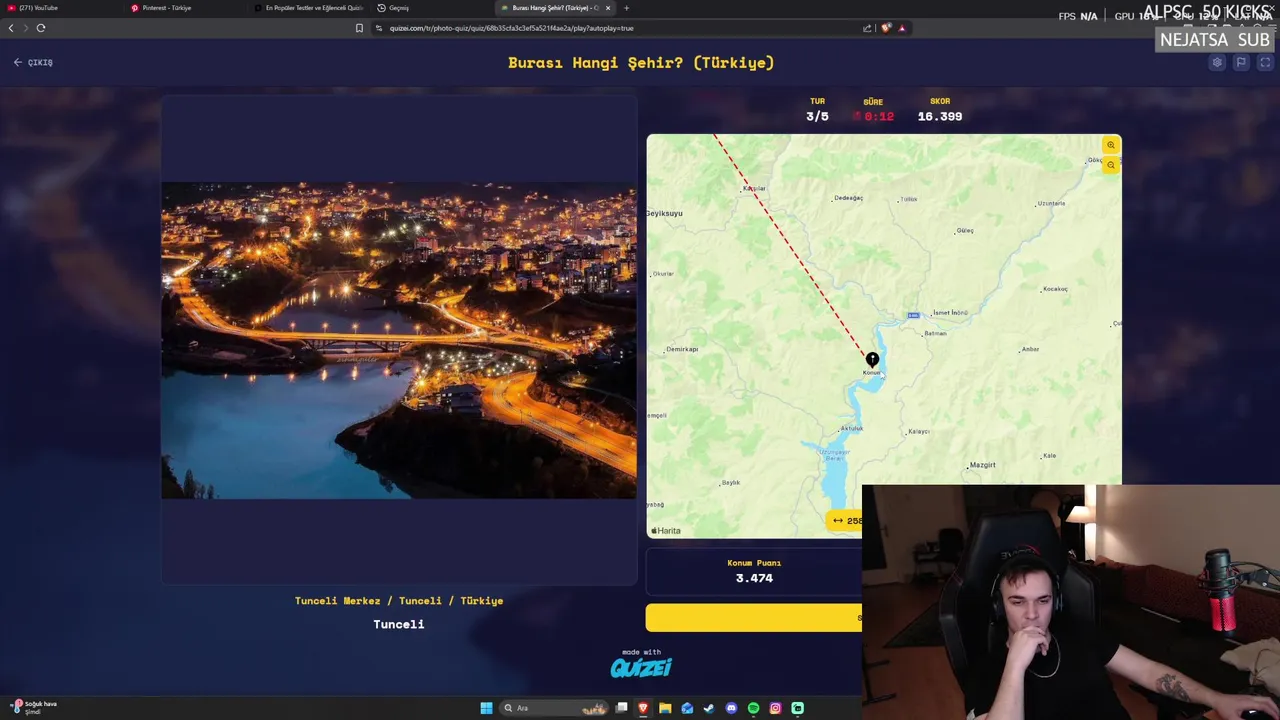Screen dimensions: 1280x720
Task: Go forward in browser history
Action: coord(25,28)
